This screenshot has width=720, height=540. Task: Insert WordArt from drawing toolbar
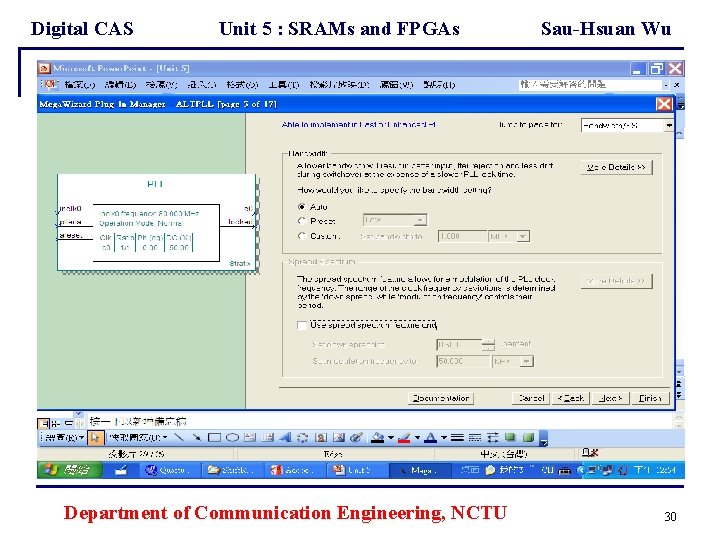tap(285, 438)
